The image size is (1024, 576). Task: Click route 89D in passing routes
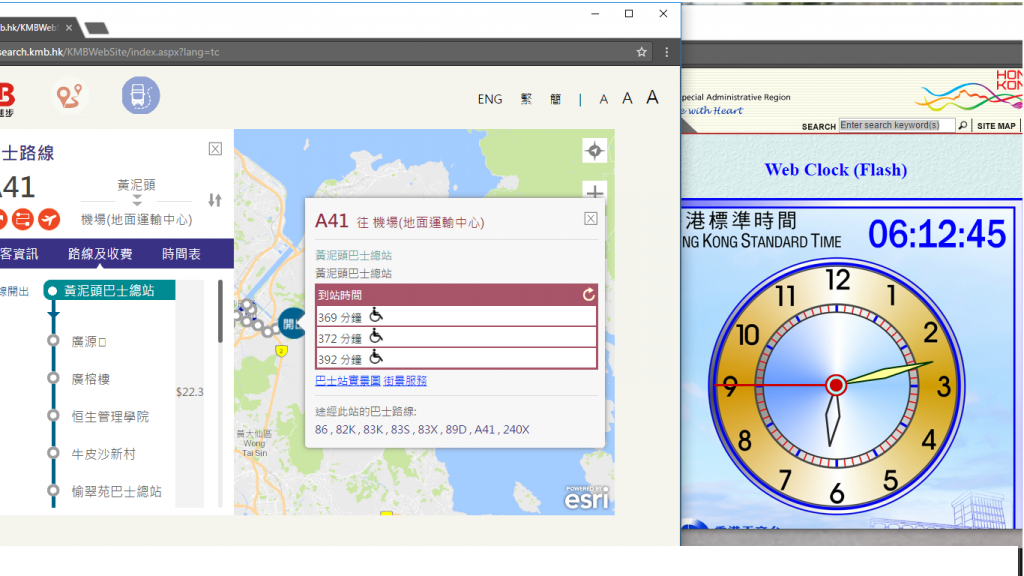point(456,430)
